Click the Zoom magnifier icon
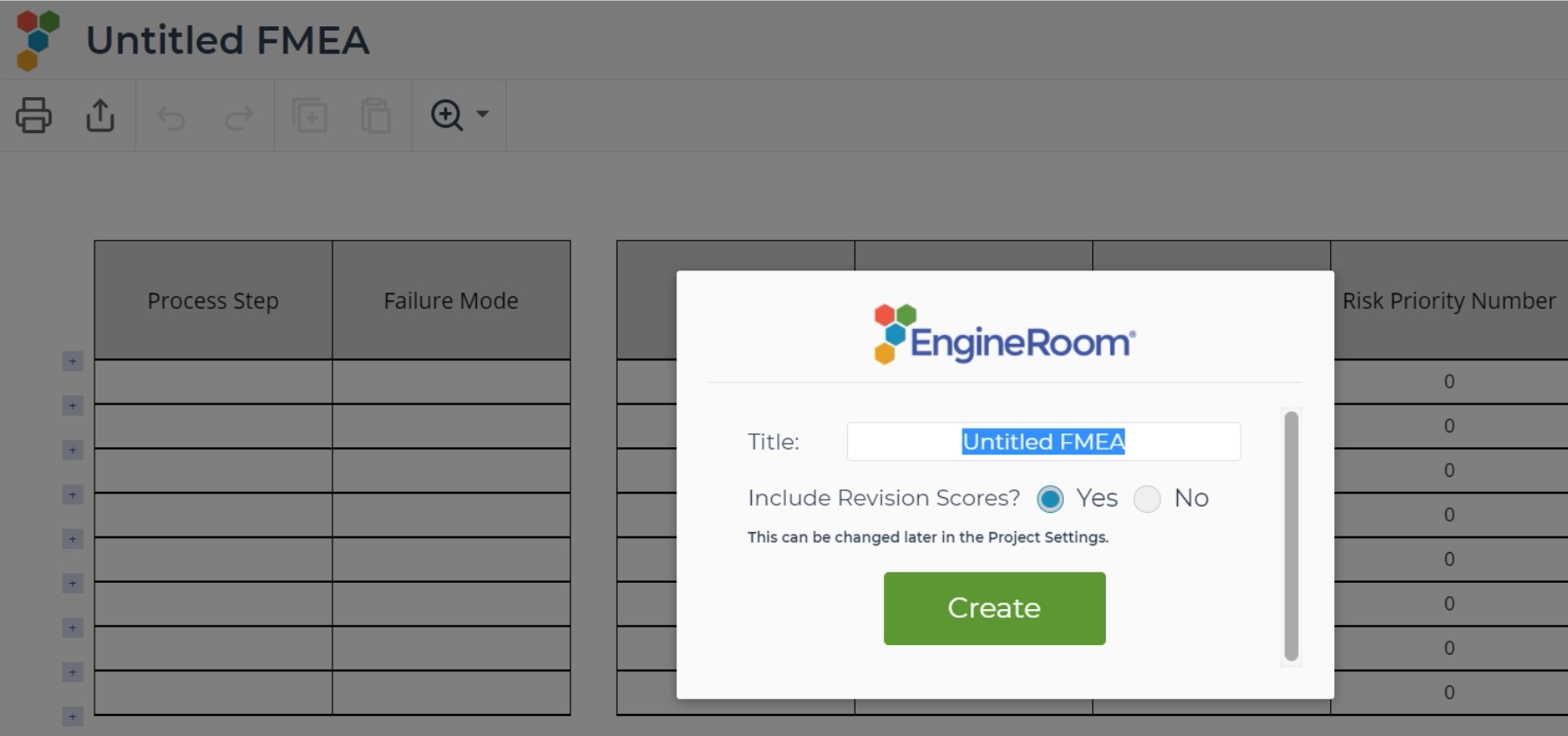The image size is (1568, 736). pos(447,115)
